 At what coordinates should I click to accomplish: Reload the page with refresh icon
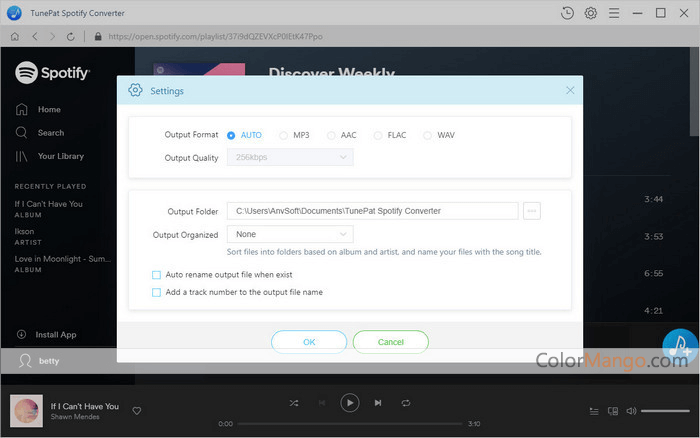tap(76, 36)
